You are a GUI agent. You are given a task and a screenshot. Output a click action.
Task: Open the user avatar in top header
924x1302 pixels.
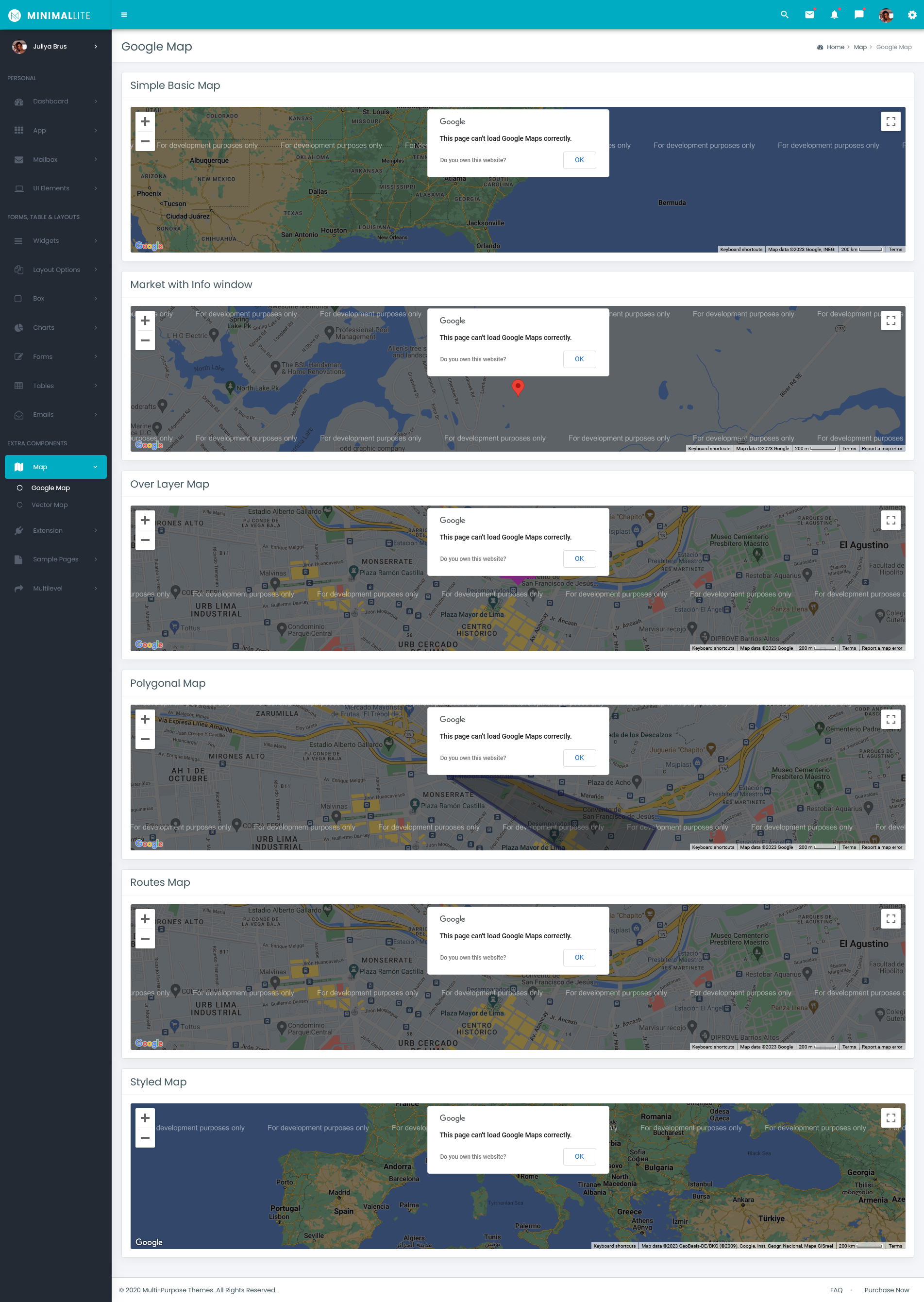coord(885,15)
